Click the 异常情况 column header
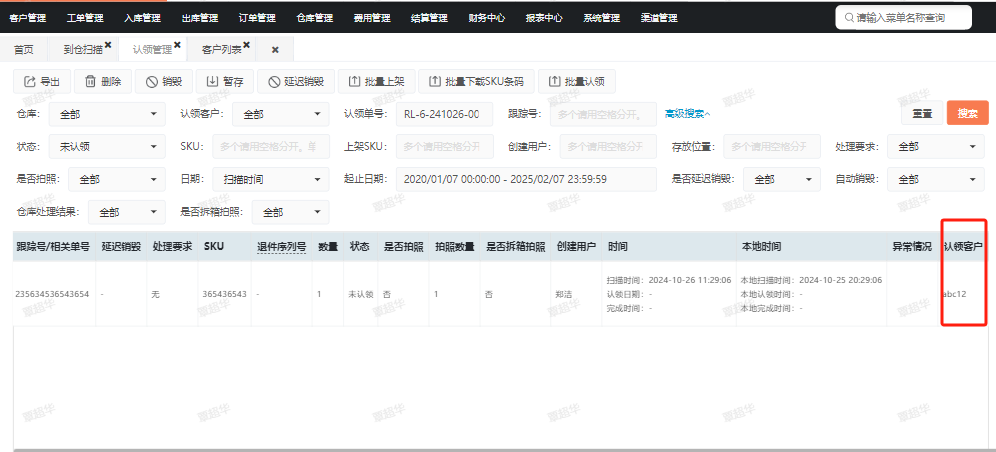Viewport: 996px width, 452px height. [x=912, y=246]
